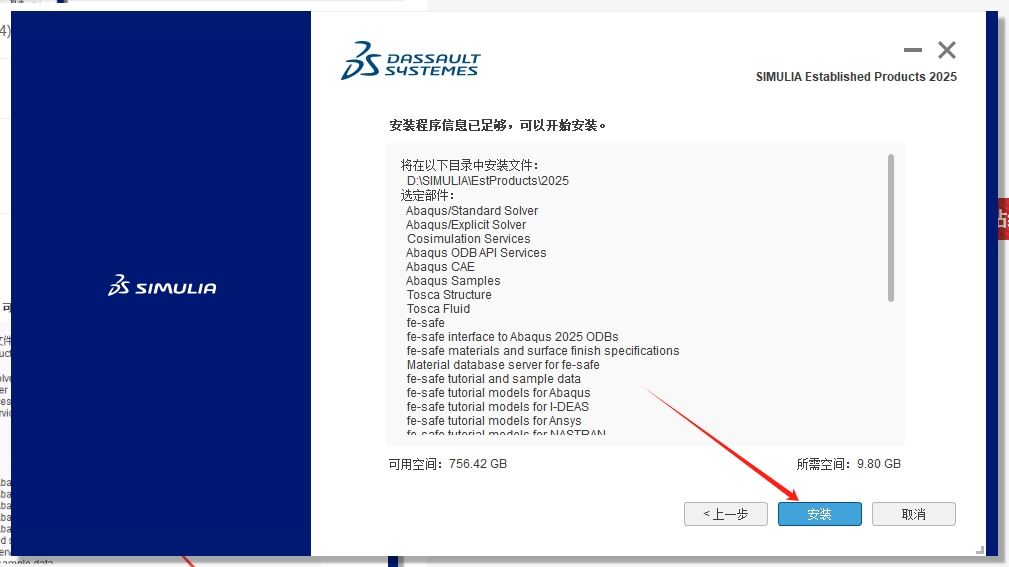Click the SIMULIA Established Products 2025 title
The image size is (1009, 567).
pos(856,77)
